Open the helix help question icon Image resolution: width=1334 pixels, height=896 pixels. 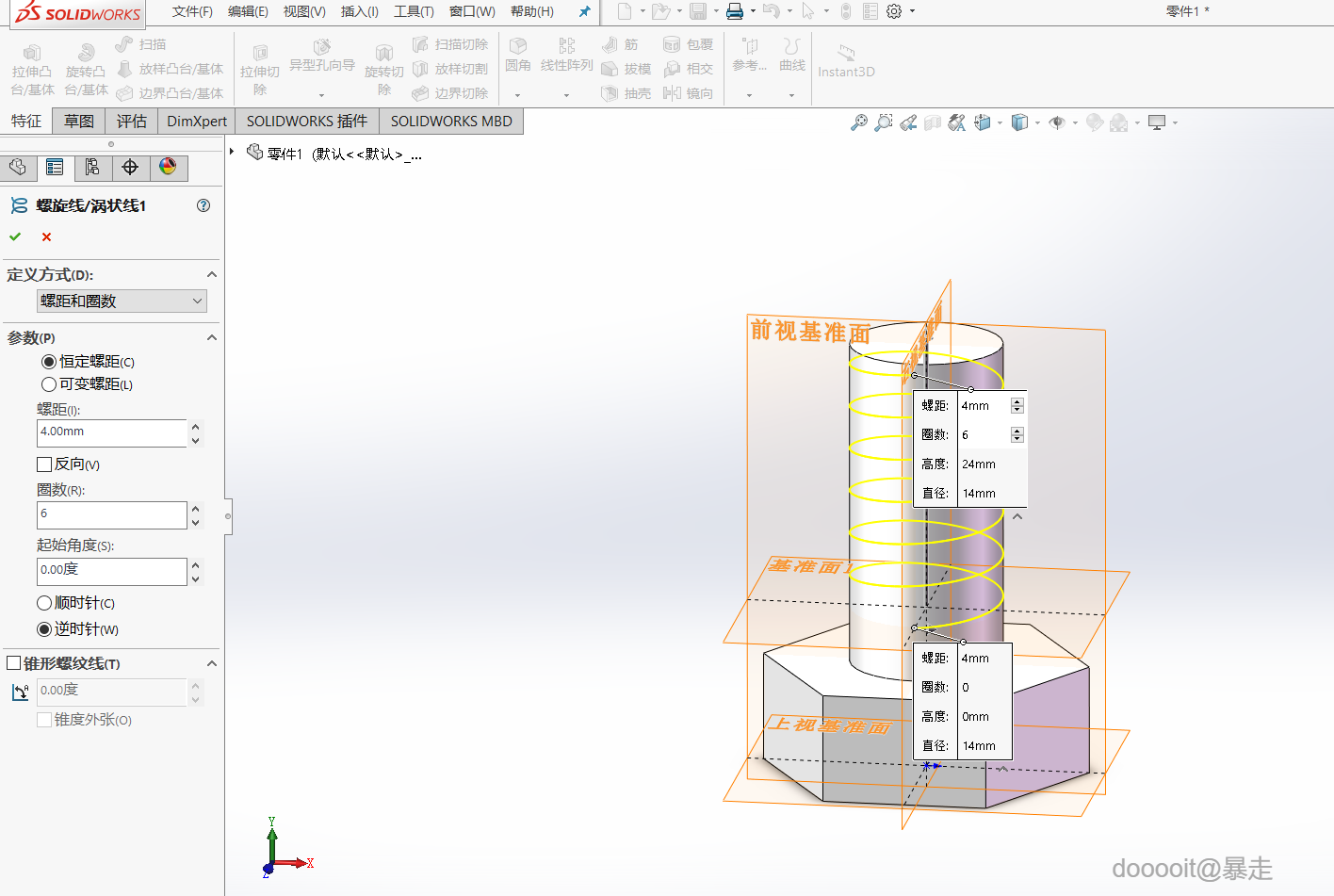[203, 205]
